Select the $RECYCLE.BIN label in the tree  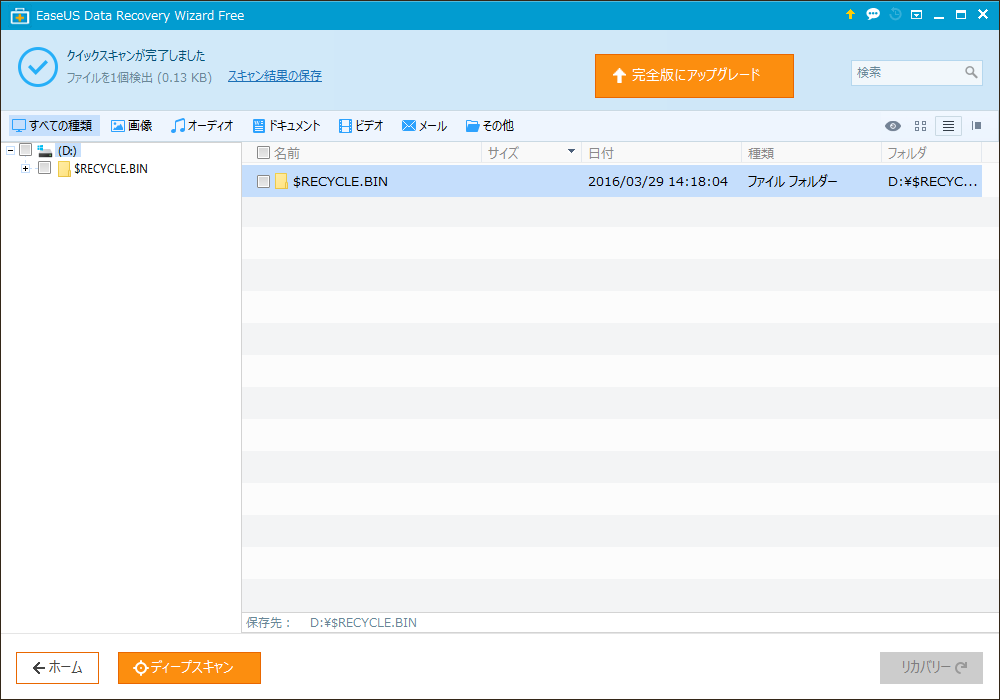pos(111,168)
